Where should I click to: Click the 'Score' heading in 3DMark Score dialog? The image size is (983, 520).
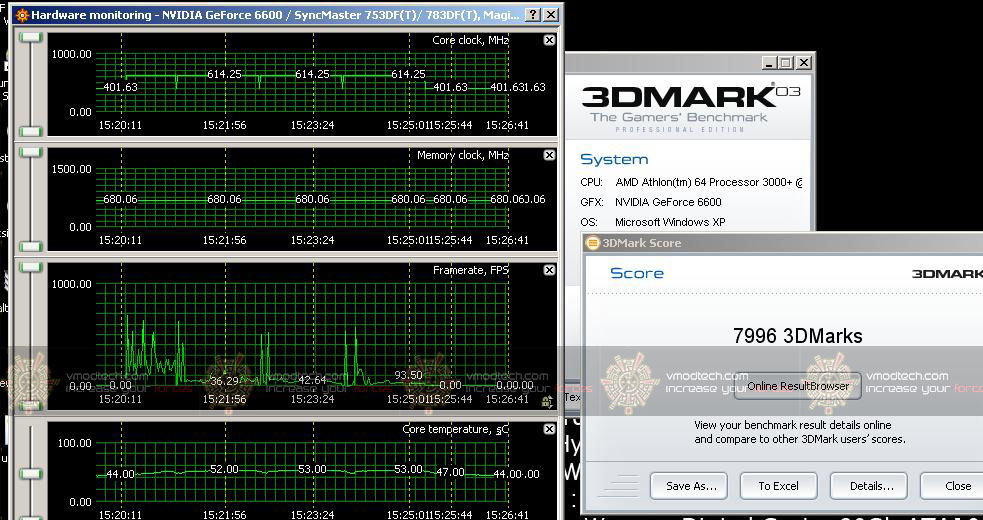click(636, 273)
